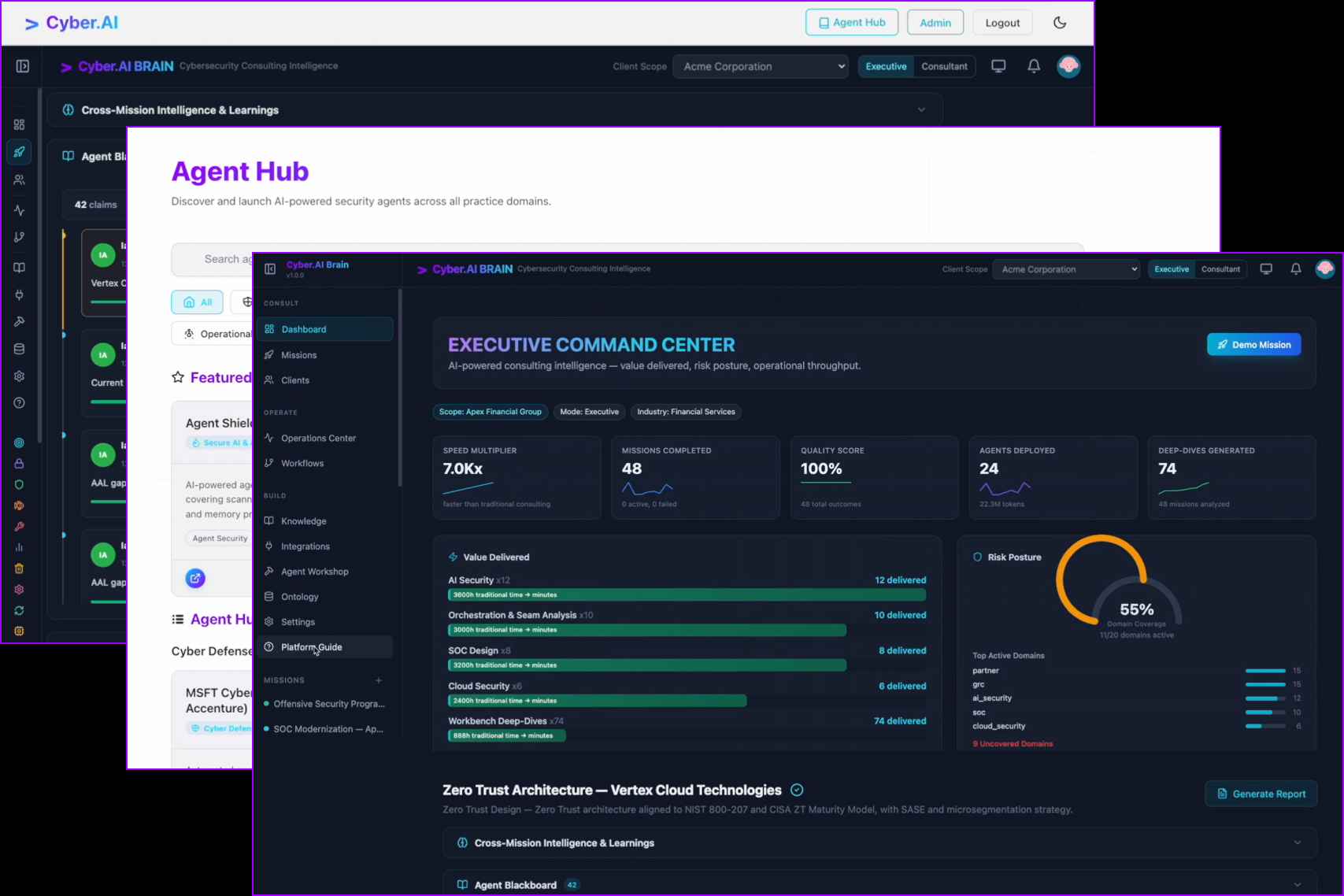Switch to Consultant mode in front dashboard header
The height and width of the screenshot is (896, 1344).
point(1220,269)
